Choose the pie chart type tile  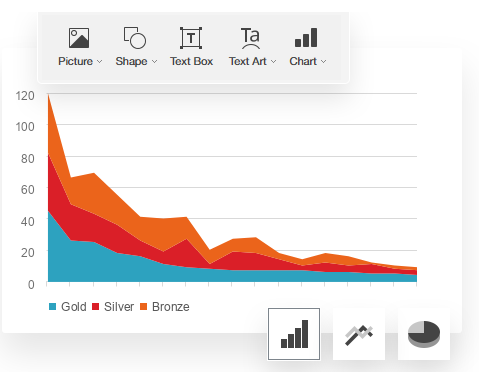pos(424,334)
